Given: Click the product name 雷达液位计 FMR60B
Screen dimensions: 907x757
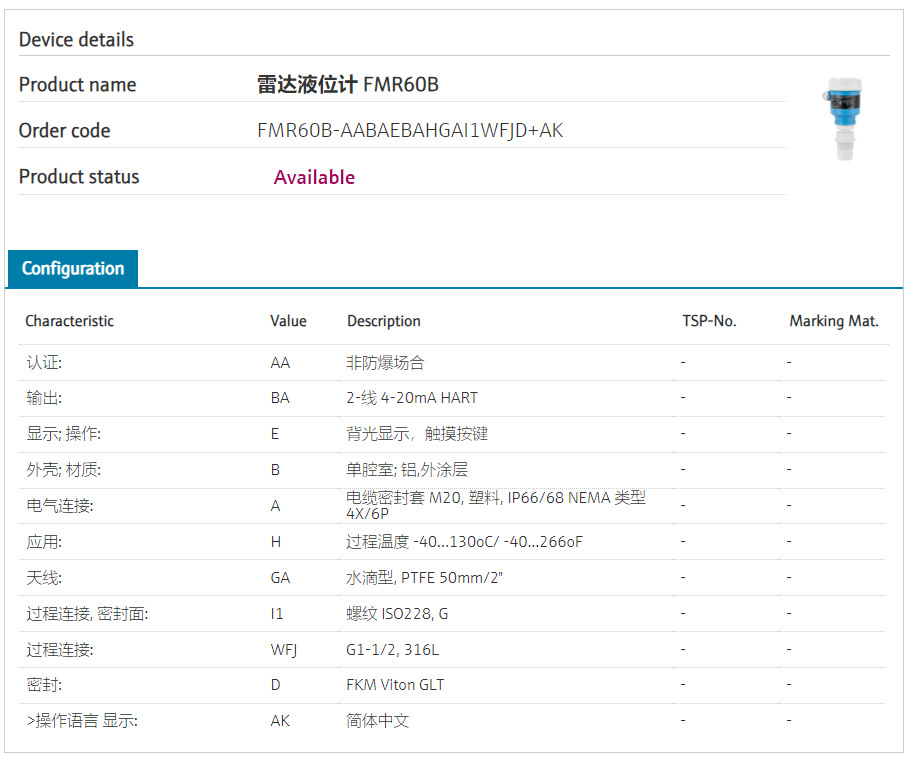Looking at the screenshot, I should click(x=348, y=84).
